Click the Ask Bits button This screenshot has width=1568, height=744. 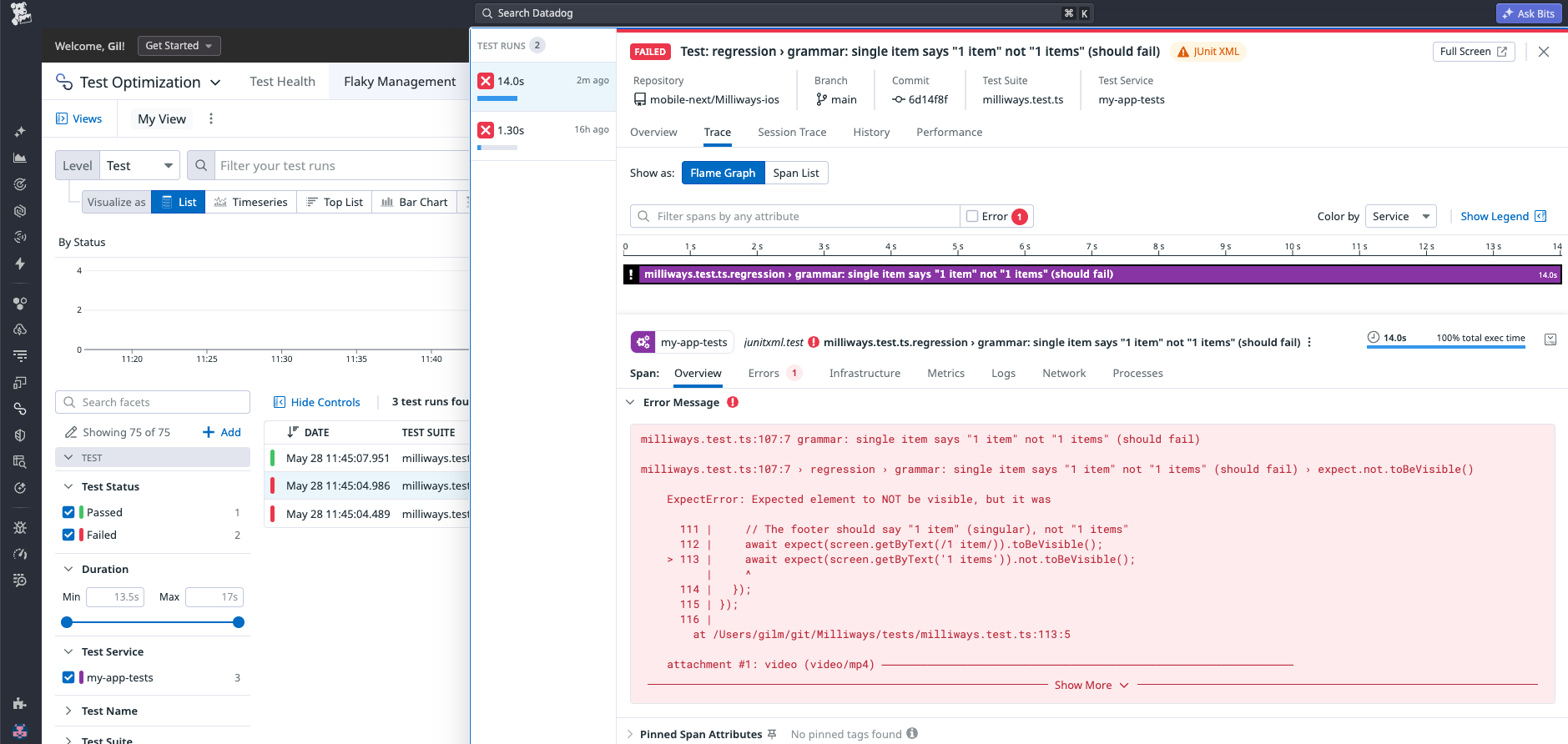1530,13
